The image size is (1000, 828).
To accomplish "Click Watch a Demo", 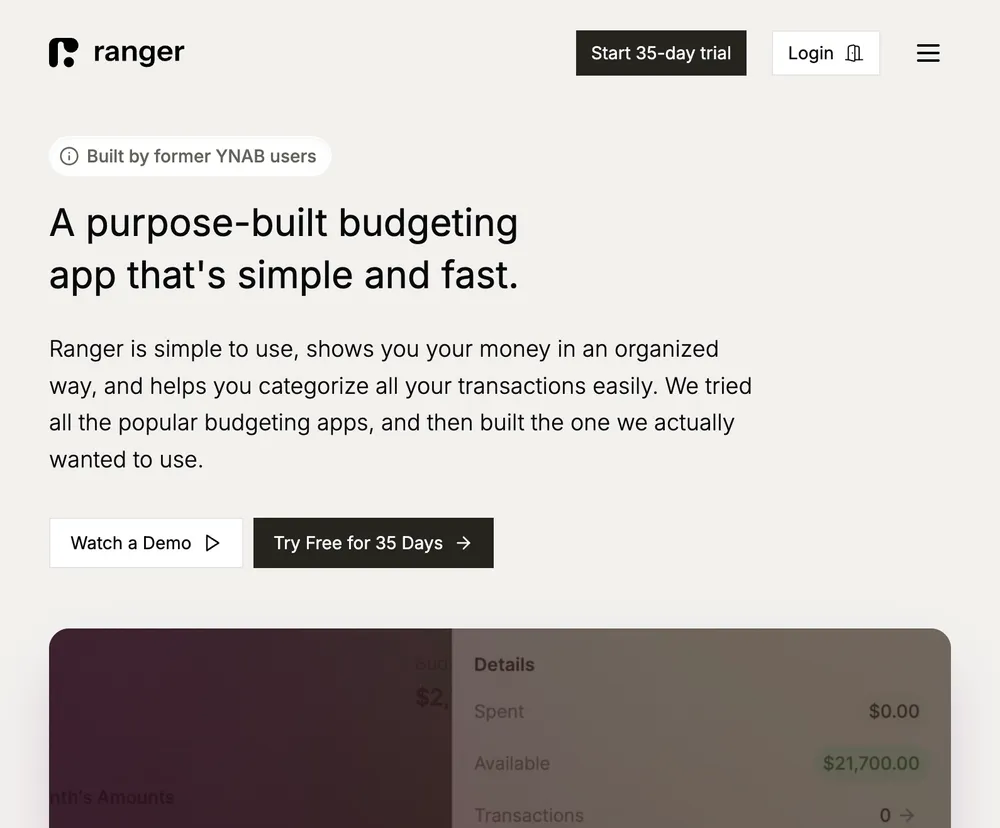I will point(146,543).
